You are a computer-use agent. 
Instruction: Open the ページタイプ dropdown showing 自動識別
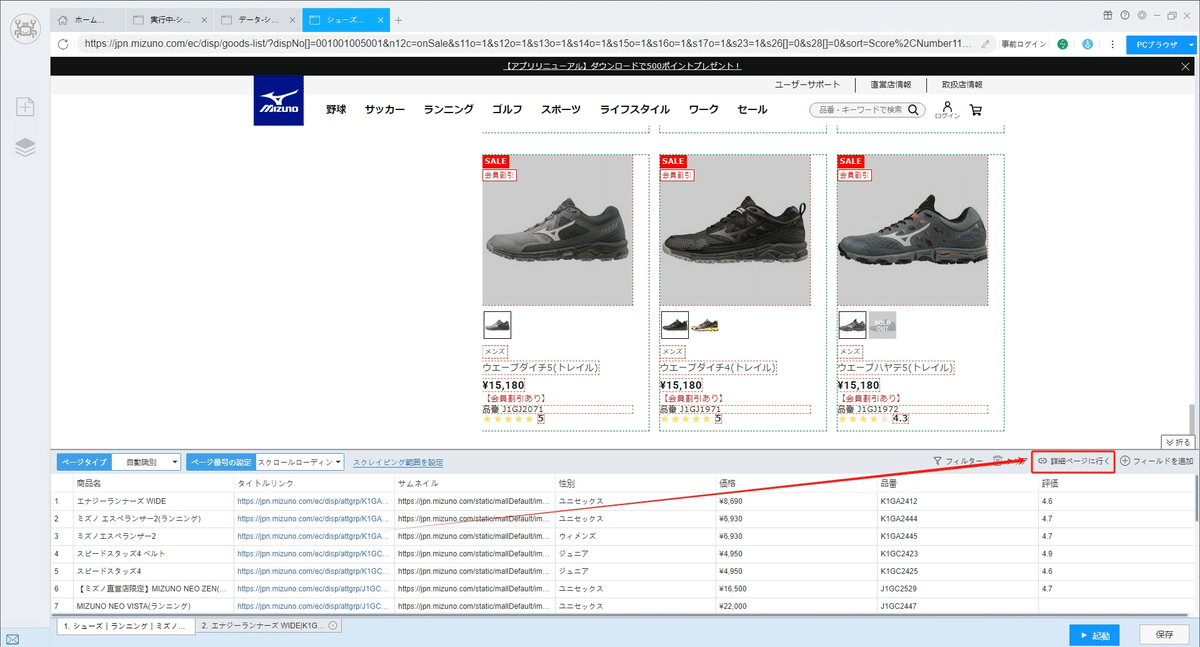click(146, 462)
